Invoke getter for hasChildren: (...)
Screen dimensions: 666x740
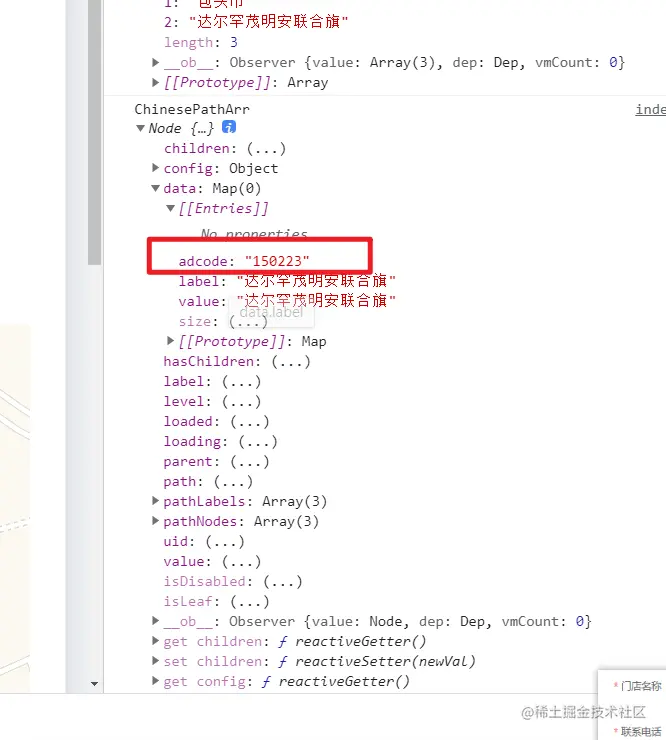coord(291,362)
